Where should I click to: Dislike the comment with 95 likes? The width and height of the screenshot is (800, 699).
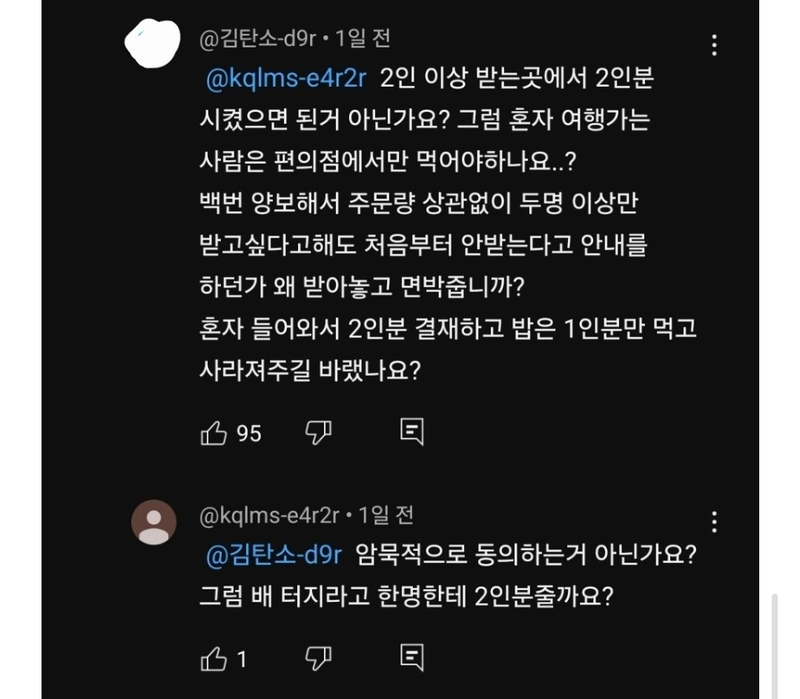(x=318, y=433)
